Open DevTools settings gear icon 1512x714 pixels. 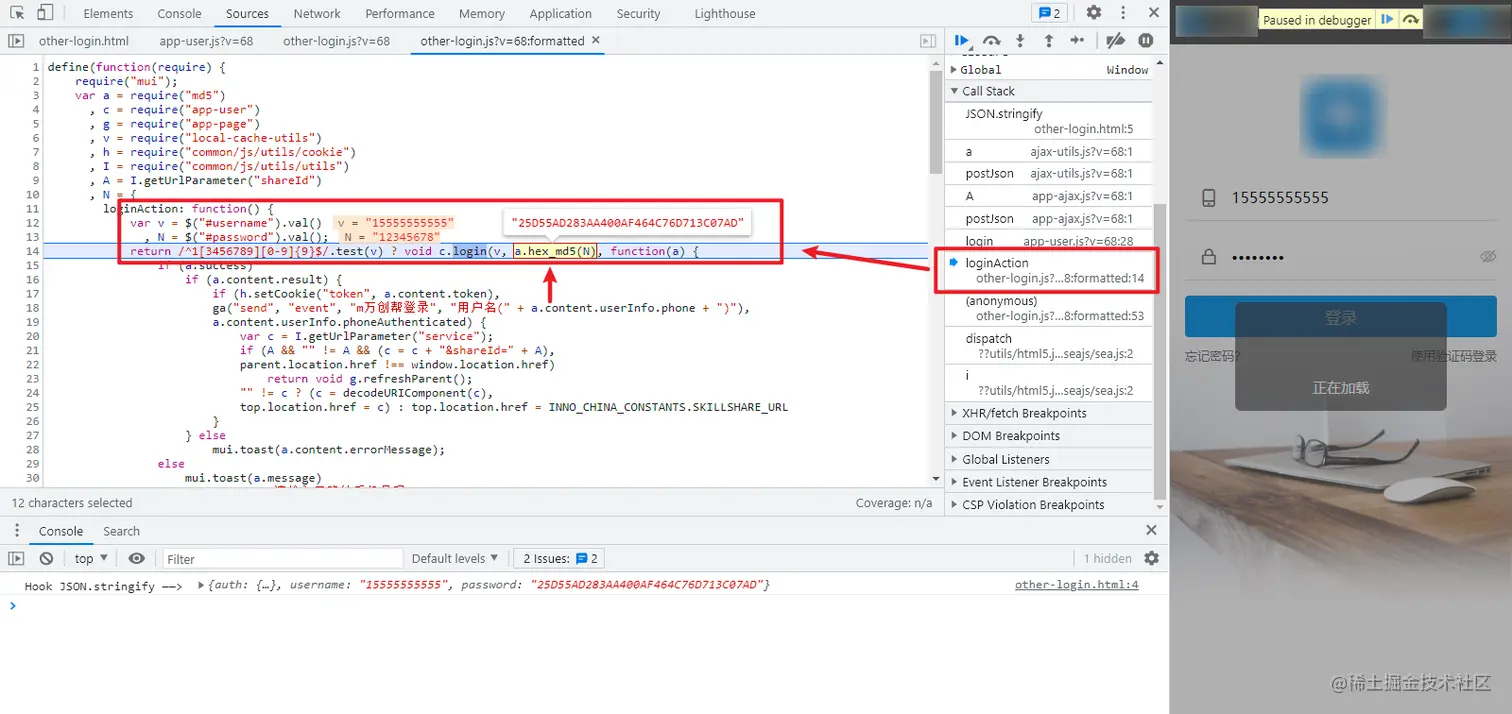coord(1094,13)
